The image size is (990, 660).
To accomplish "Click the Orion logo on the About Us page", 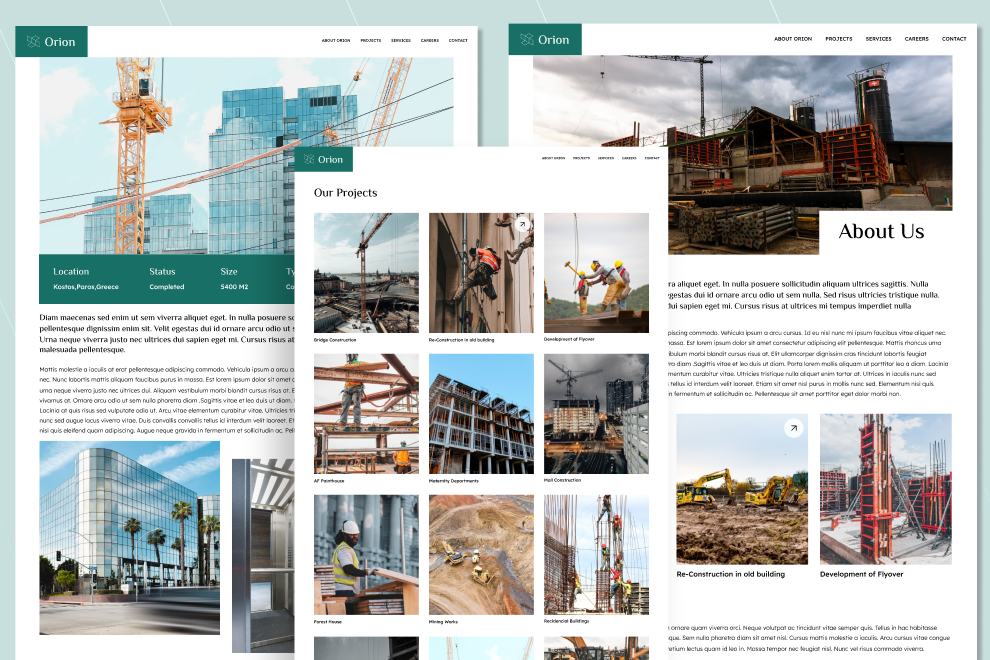I will tap(545, 40).
